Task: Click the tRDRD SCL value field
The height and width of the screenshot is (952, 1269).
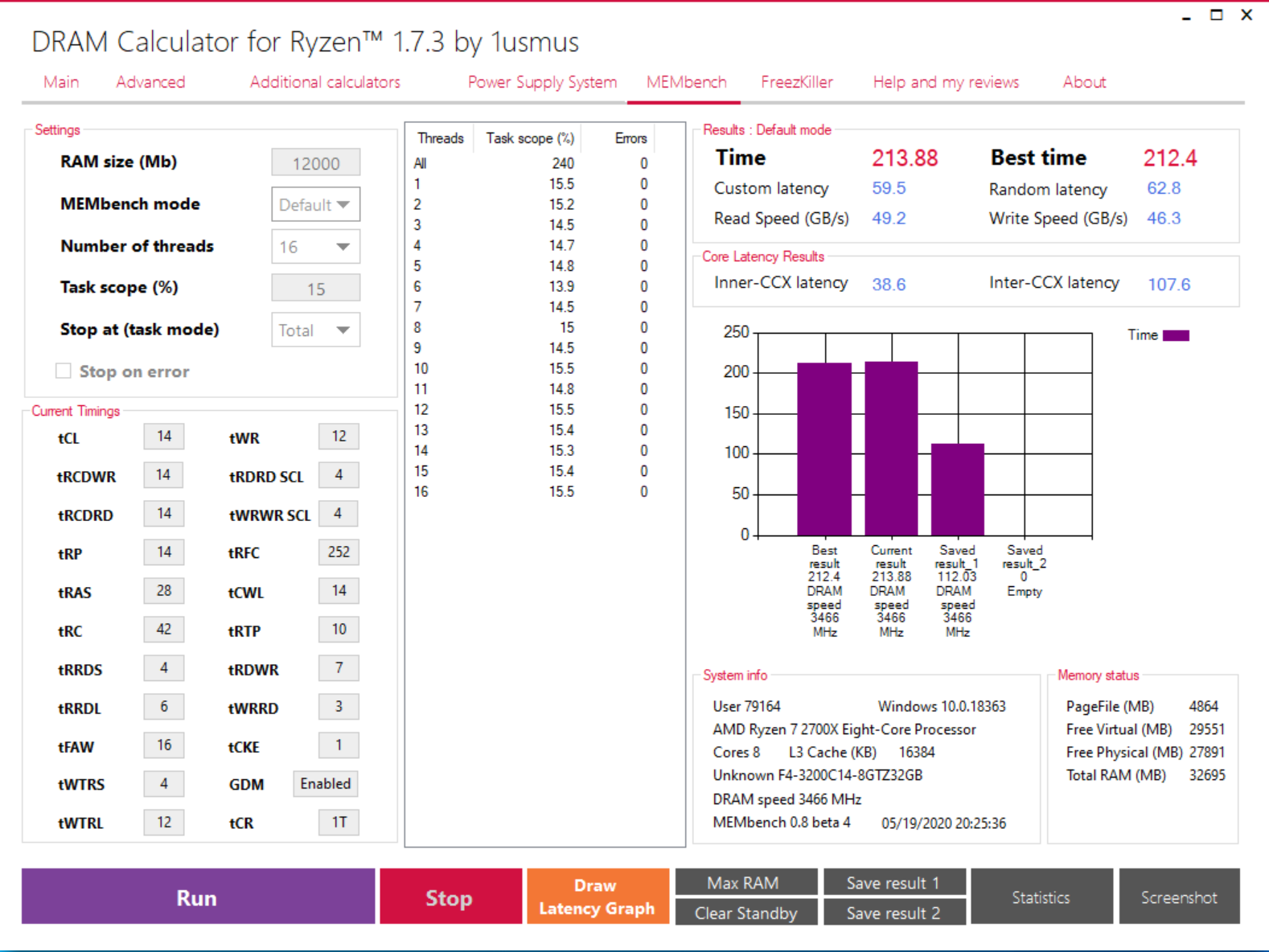Action: coord(339,475)
